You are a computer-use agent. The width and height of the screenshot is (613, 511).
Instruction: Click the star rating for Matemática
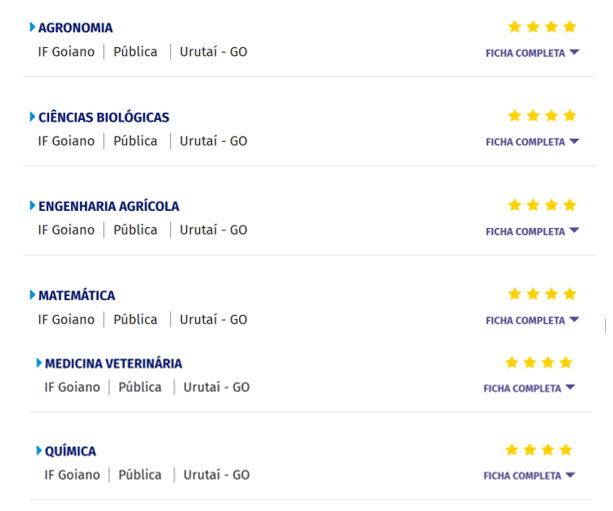click(x=542, y=294)
